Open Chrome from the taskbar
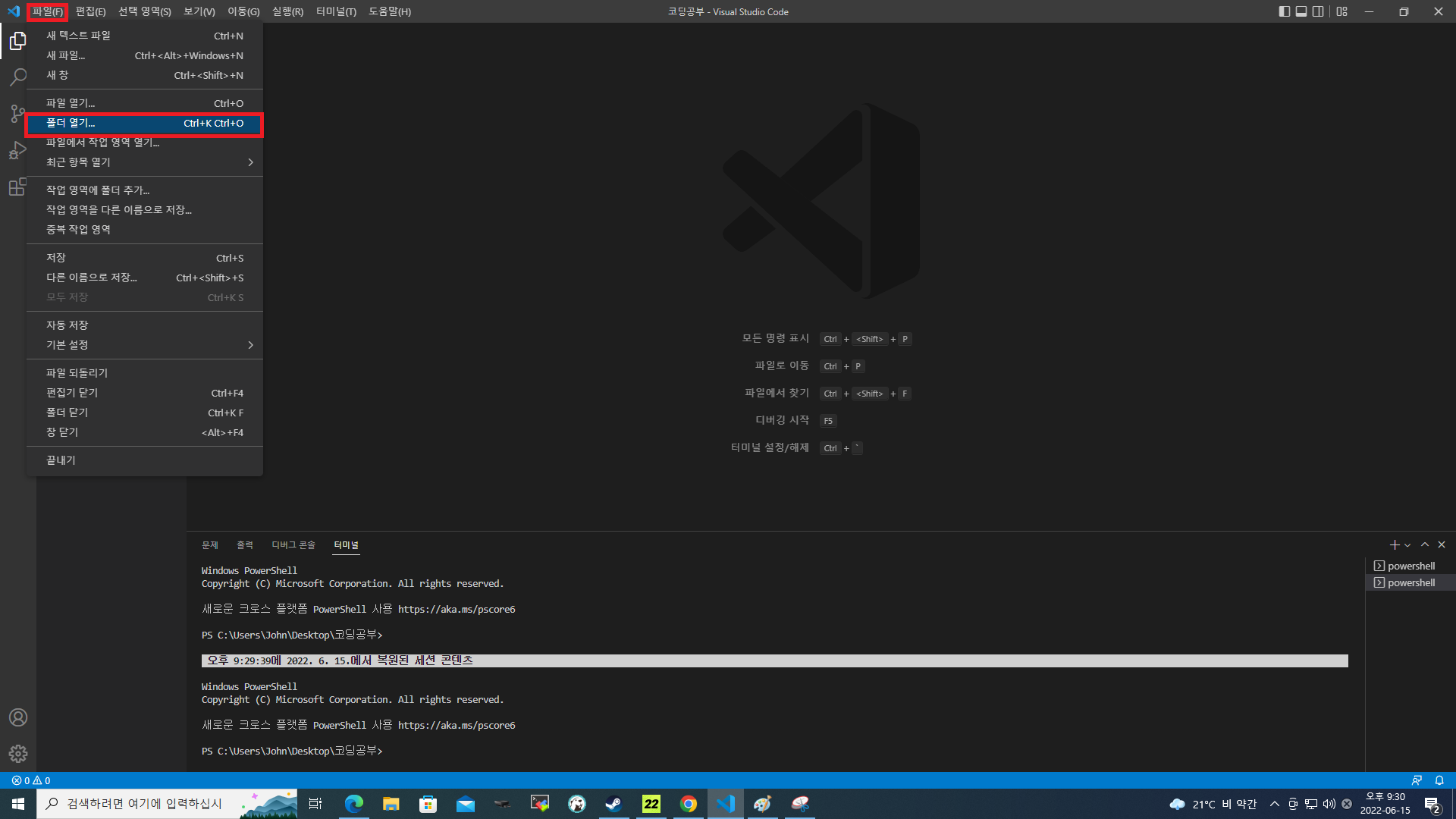 point(688,804)
